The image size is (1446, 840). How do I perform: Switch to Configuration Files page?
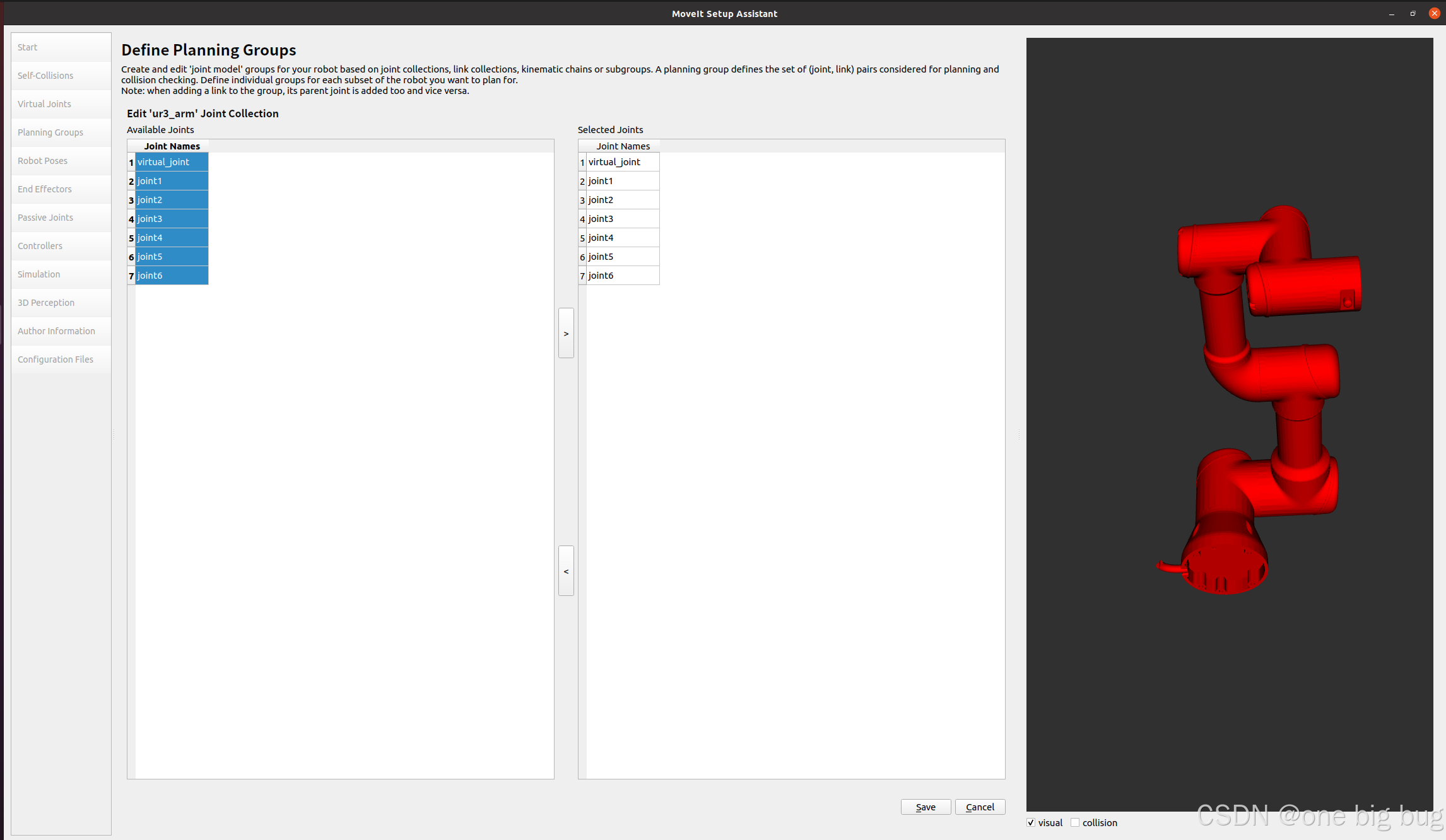[56, 359]
